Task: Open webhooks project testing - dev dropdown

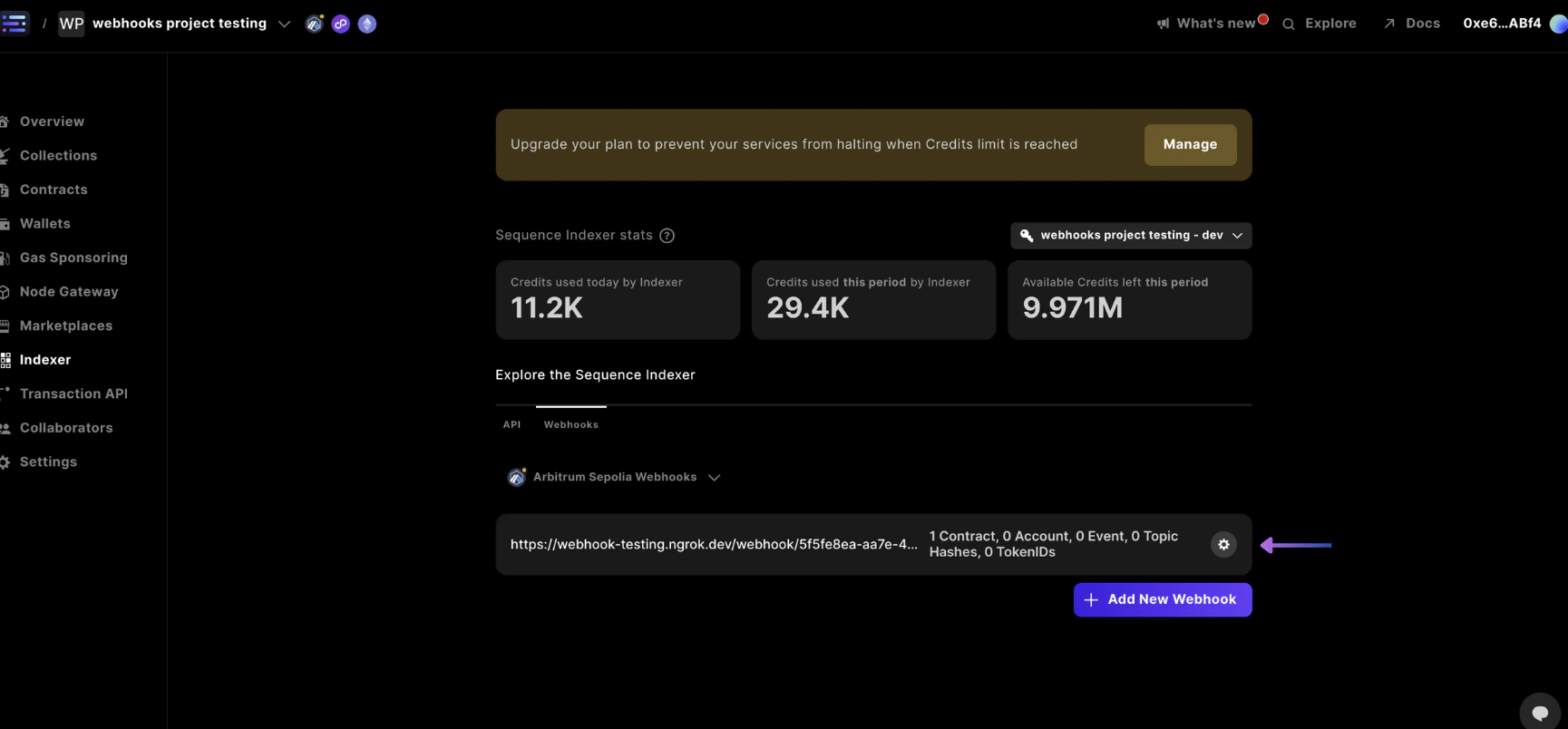Action: 1131,236
